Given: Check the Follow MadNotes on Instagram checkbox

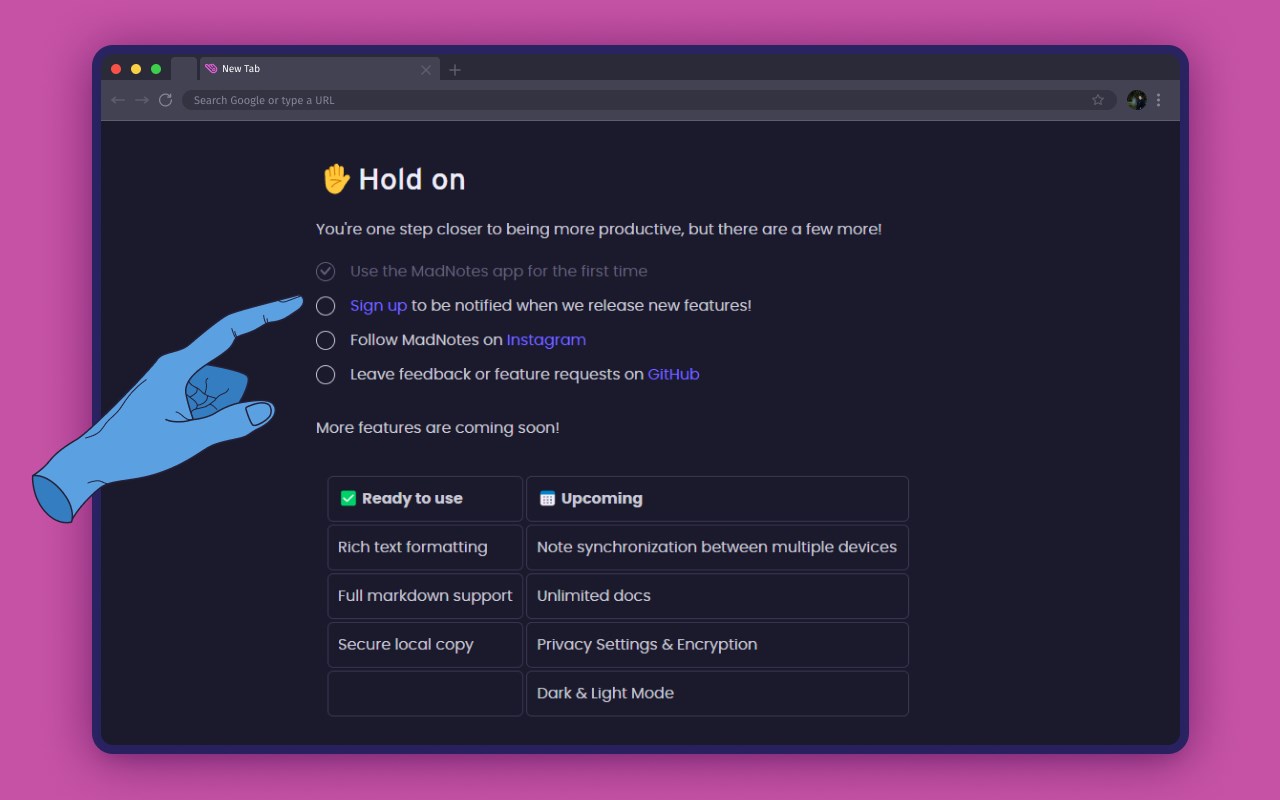Looking at the screenshot, I should [325, 340].
